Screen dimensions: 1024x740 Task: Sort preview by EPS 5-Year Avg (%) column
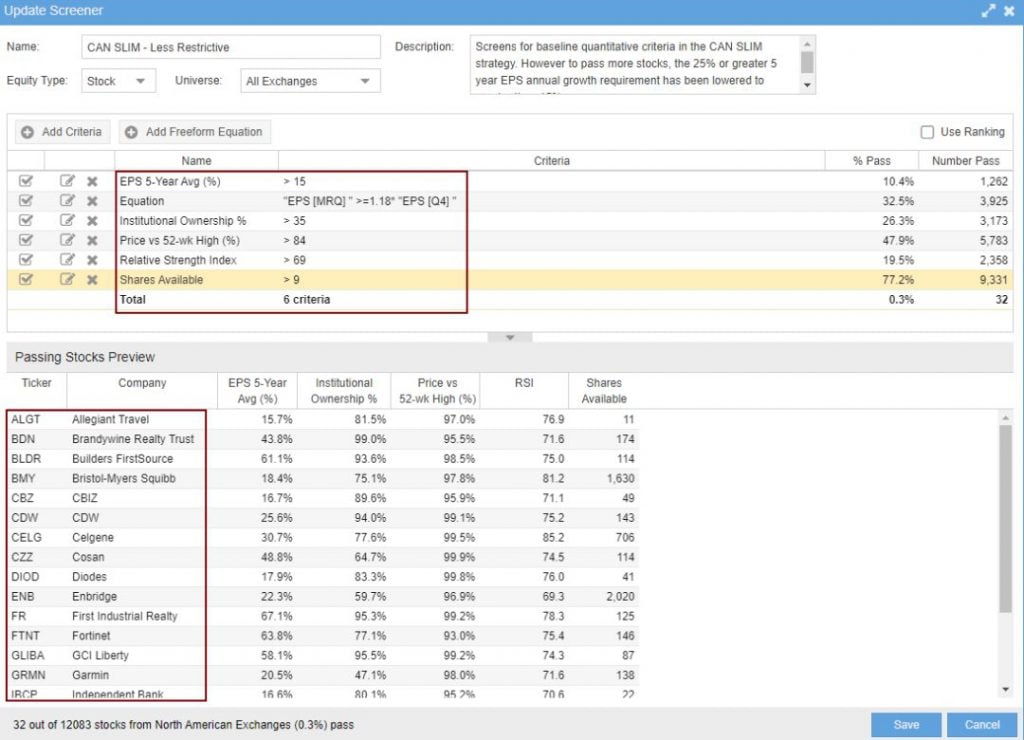[x=257, y=390]
